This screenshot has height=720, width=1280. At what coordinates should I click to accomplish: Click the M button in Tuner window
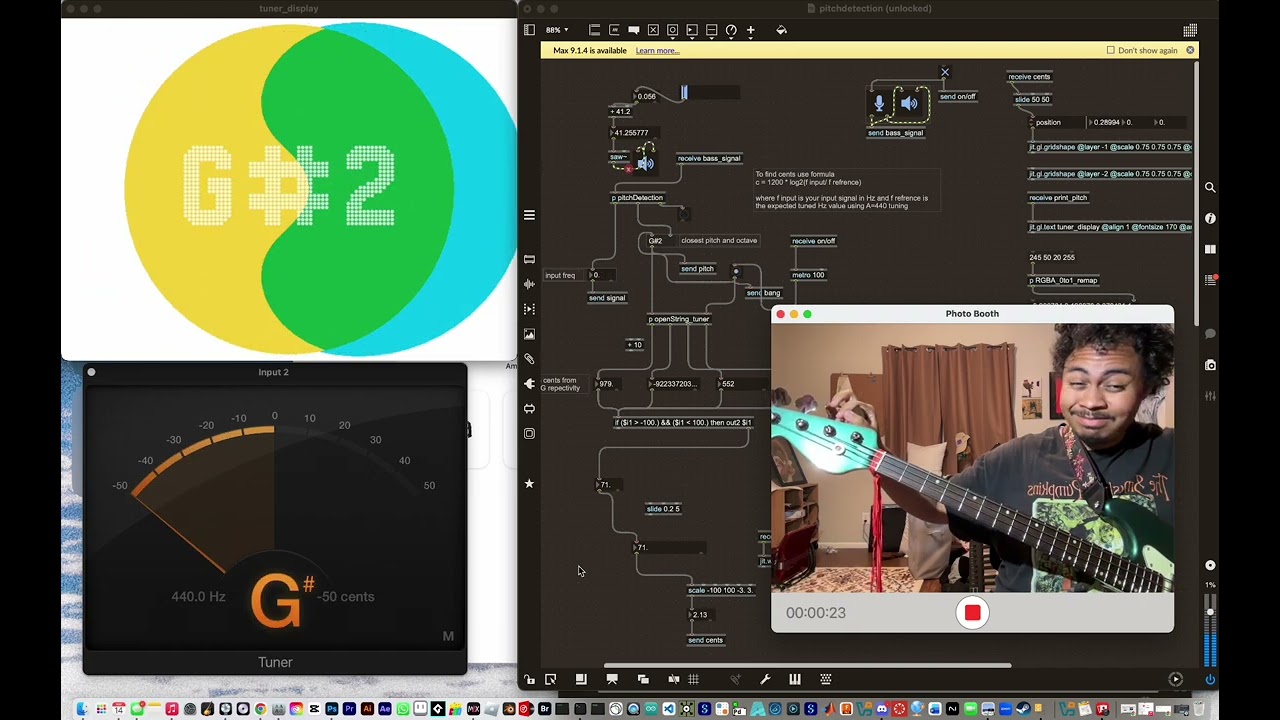448,636
